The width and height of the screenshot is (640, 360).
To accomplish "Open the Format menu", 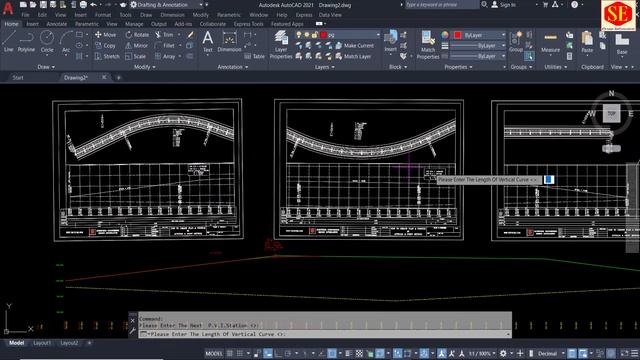I will 102,15.
